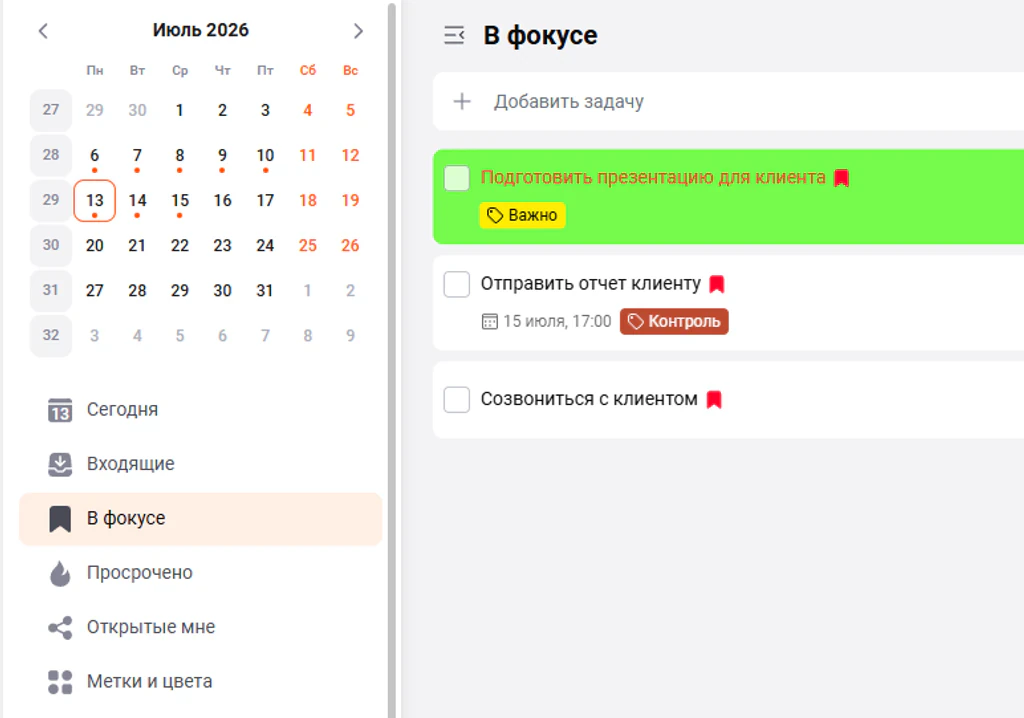Viewport: 1024px width, 718px height.
Task: Click the calendar icon beside 15 июля, 17:00
Action: click(x=489, y=321)
